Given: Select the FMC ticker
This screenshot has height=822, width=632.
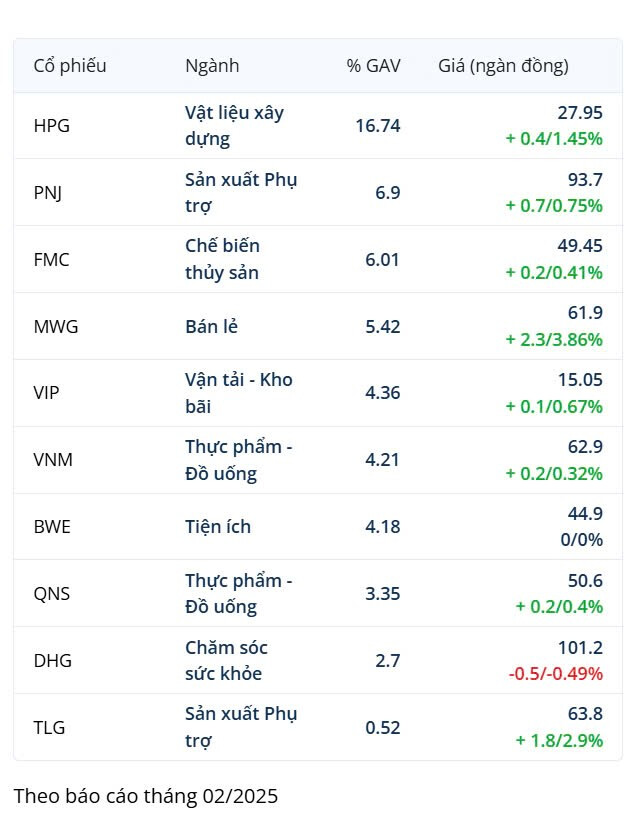Looking at the screenshot, I should (51, 260).
